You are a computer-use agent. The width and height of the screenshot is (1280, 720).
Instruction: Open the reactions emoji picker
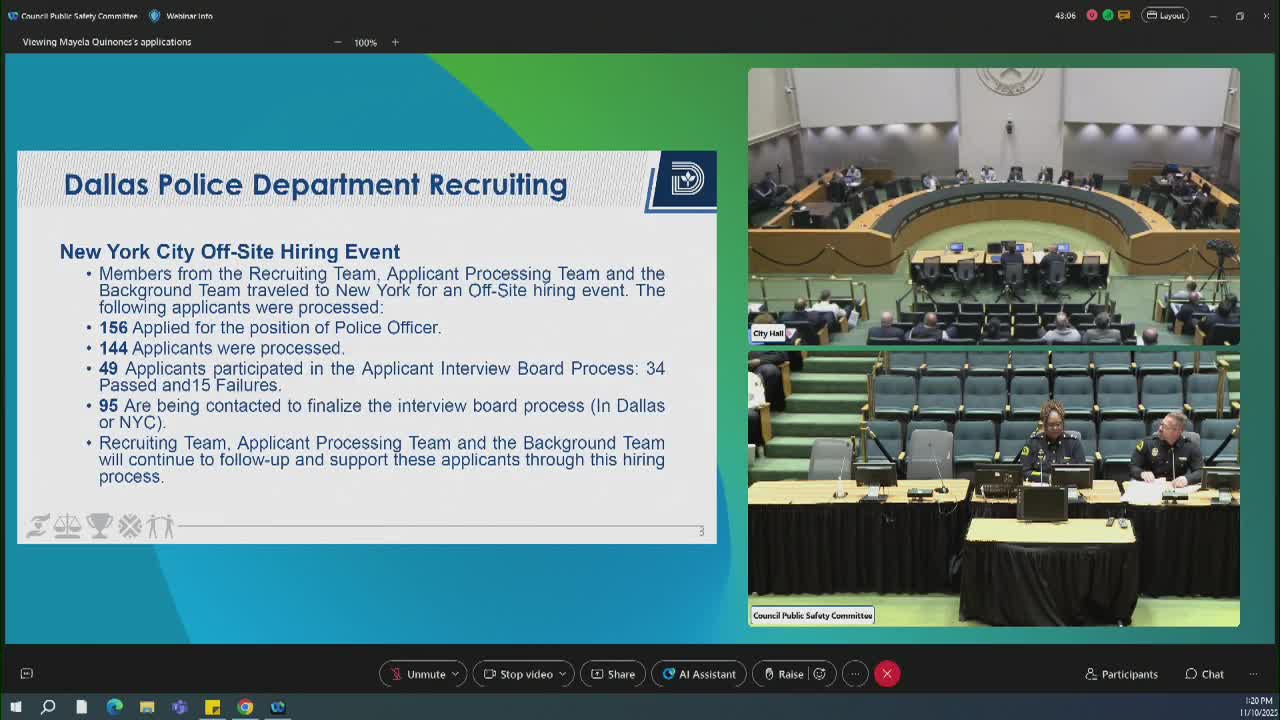tap(820, 674)
